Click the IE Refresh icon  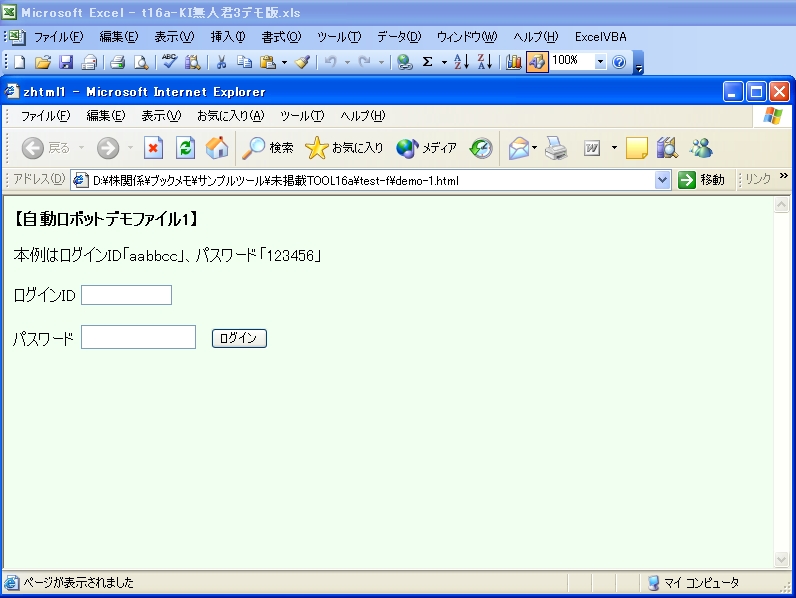tap(185, 148)
